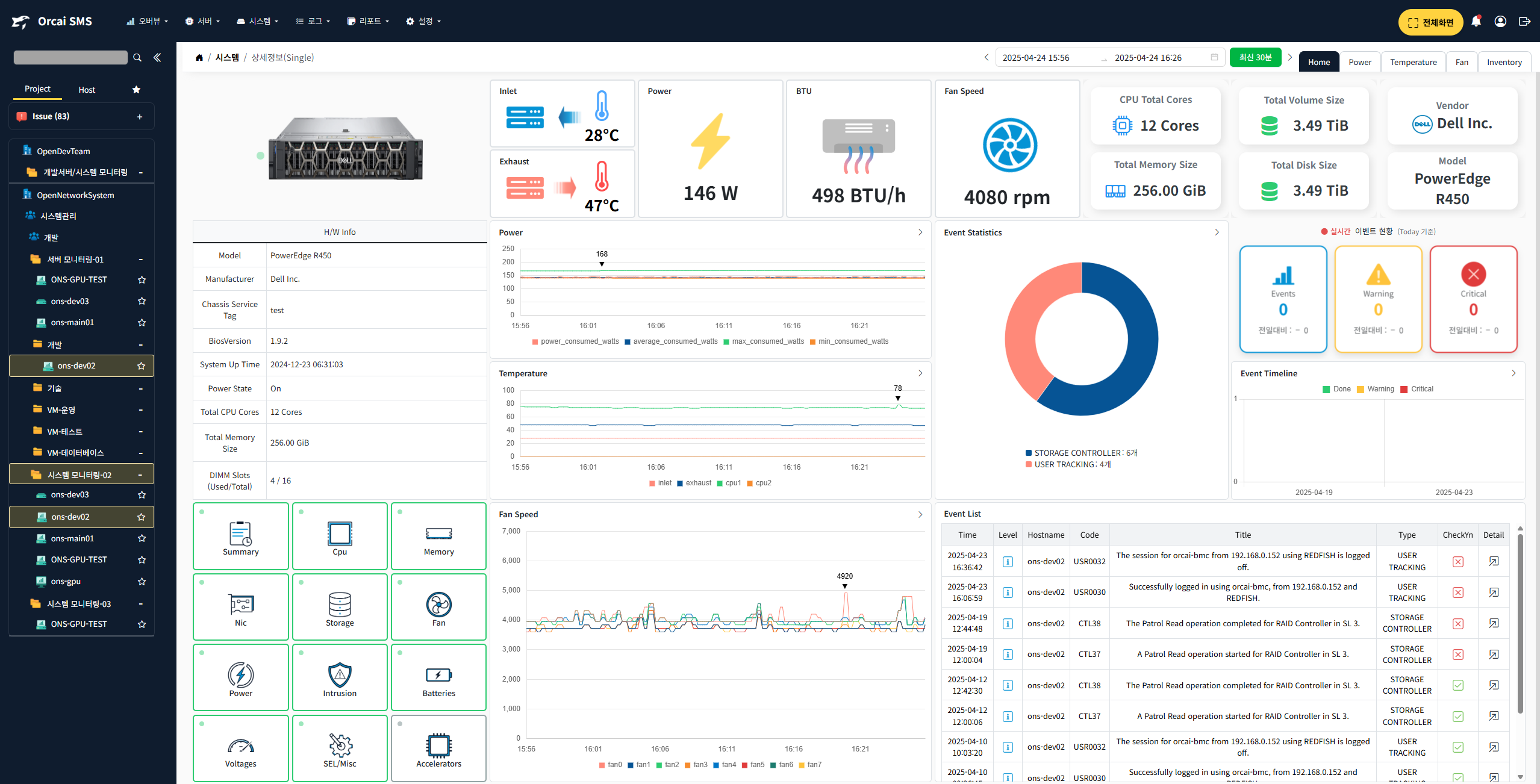Go to previous time range arrow
Screen dimensions: 1540x784
tap(986, 57)
